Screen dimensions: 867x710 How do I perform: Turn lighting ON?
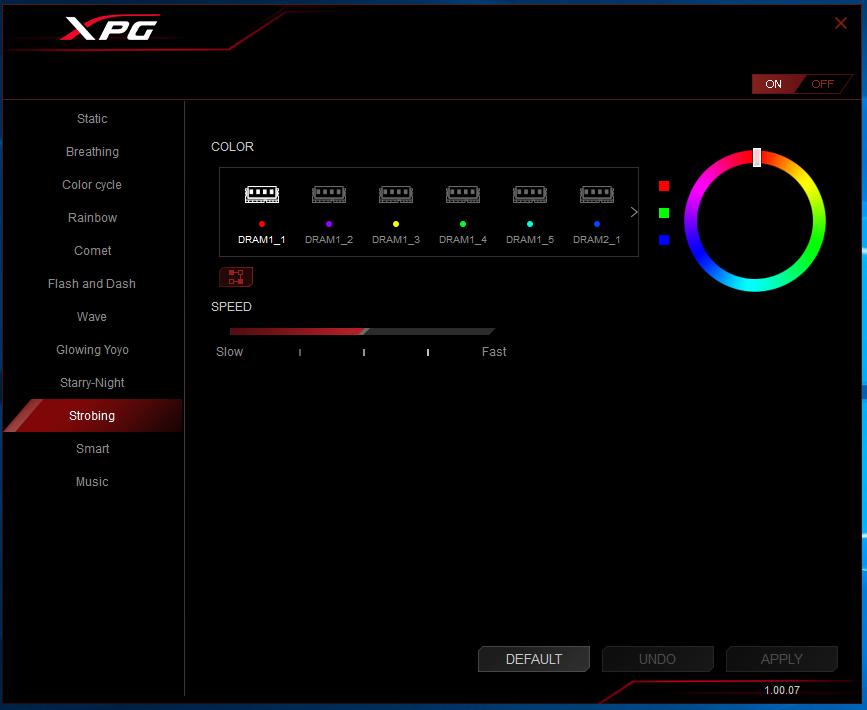click(x=774, y=84)
